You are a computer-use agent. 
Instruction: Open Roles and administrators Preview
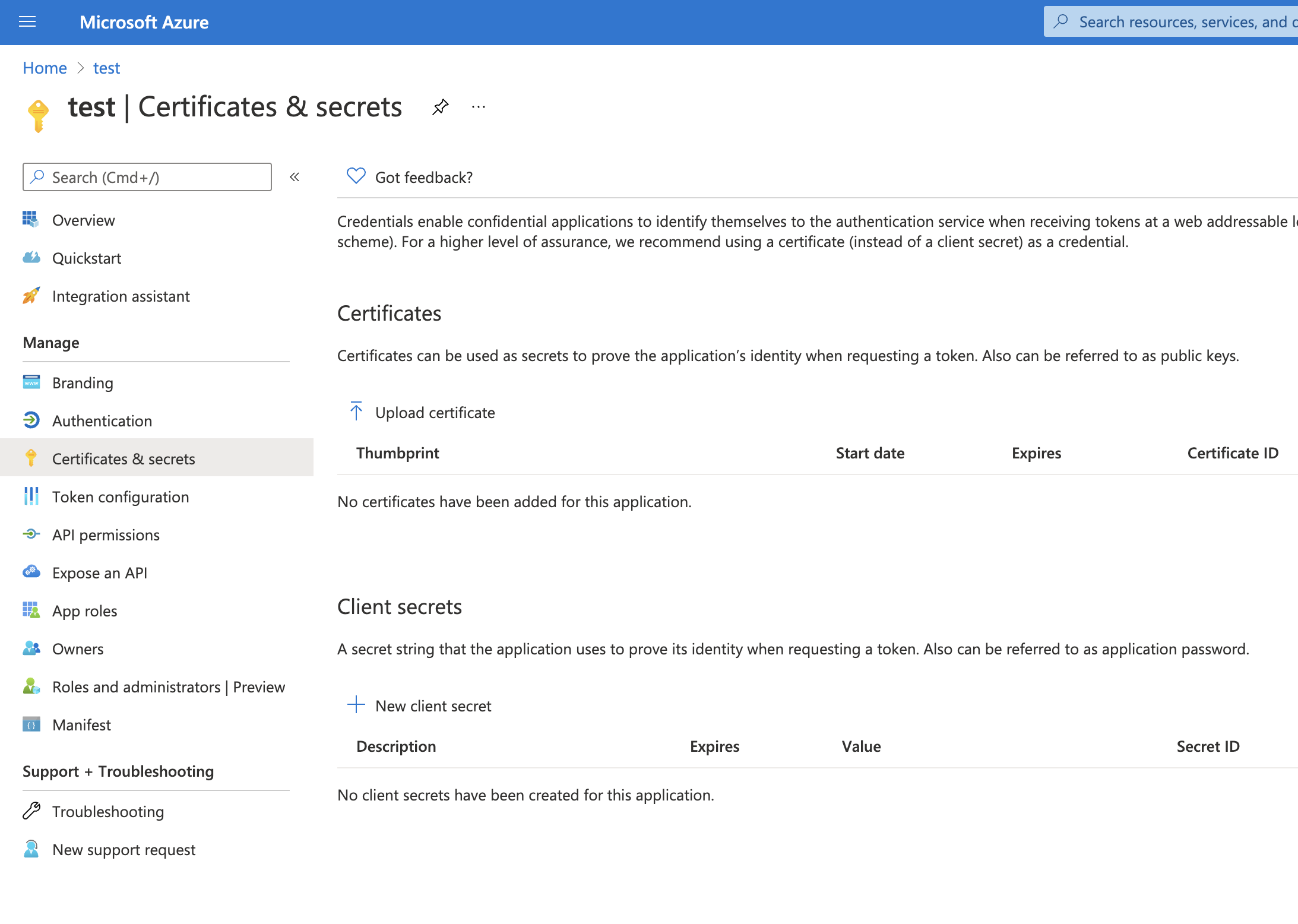pyautogui.click(x=168, y=686)
